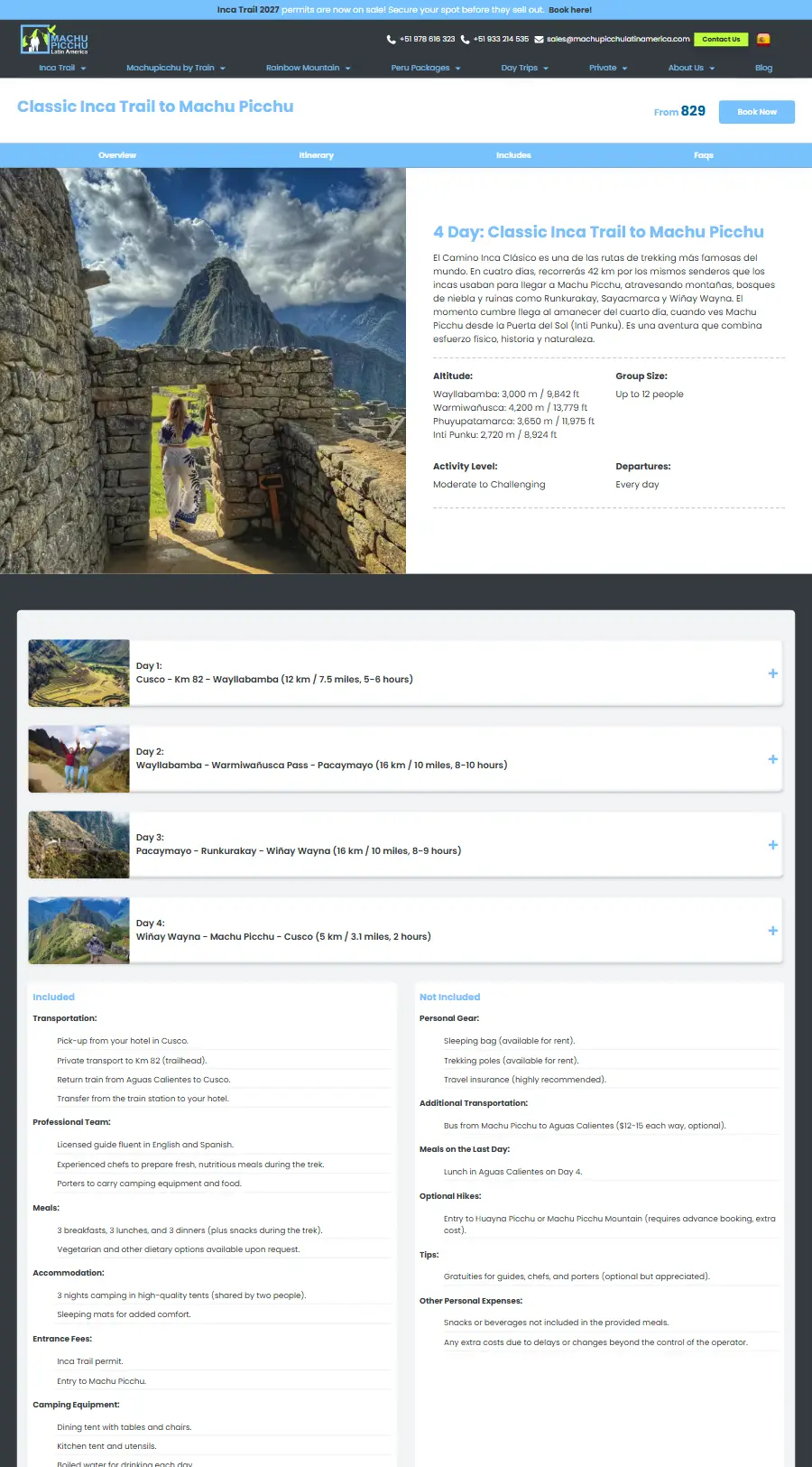The image size is (812, 1467).
Task: Email sales@machupicchulatinamerica.com link
Action: tap(618, 40)
